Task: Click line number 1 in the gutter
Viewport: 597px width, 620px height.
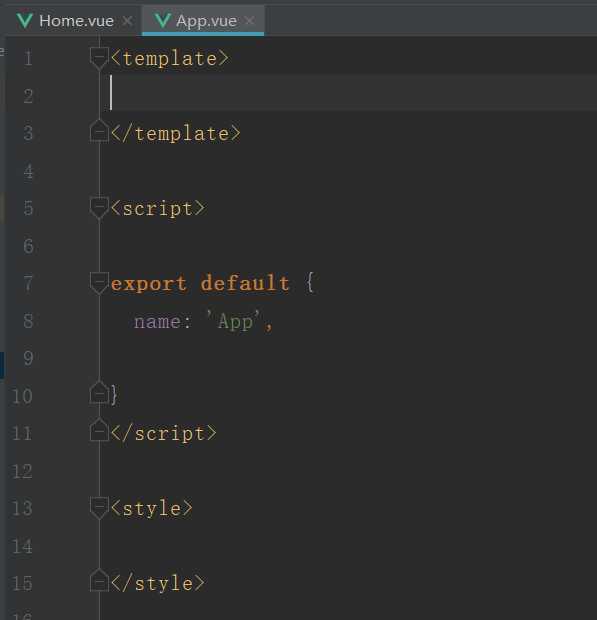Action: 28,59
